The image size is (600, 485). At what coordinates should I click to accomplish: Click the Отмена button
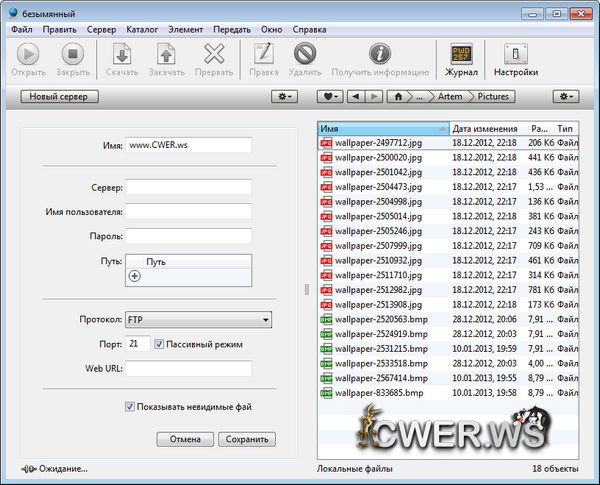(x=185, y=439)
